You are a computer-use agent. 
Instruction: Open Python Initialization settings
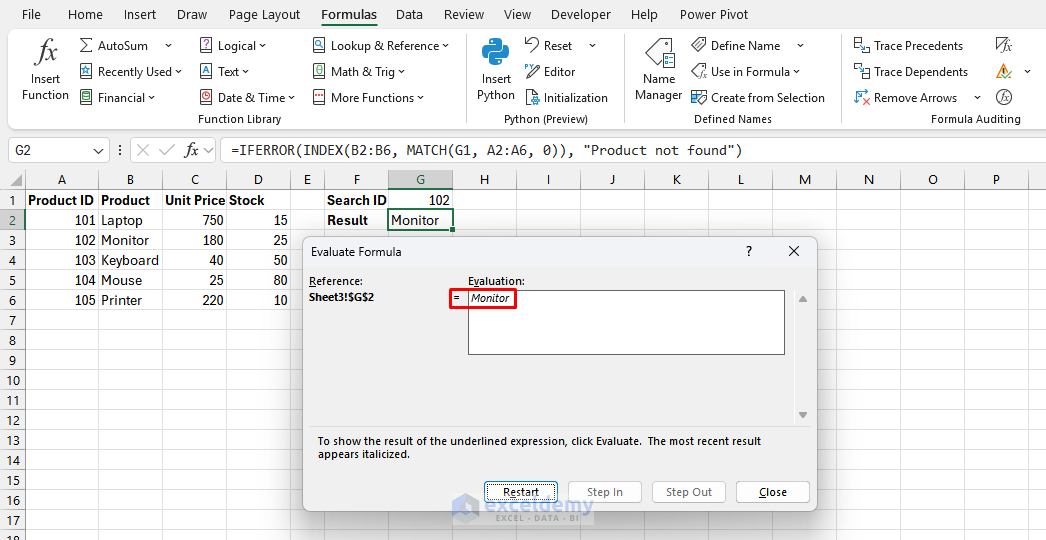point(566,97)
